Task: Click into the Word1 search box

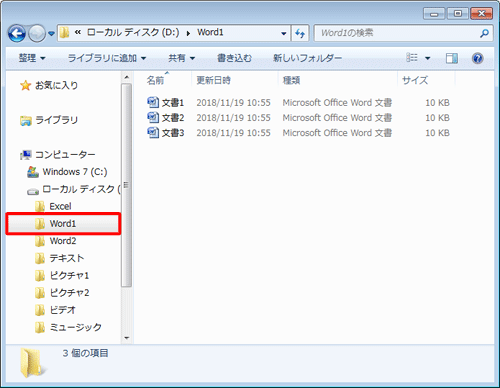Action: pyautogui.click(x=397, y=33)
